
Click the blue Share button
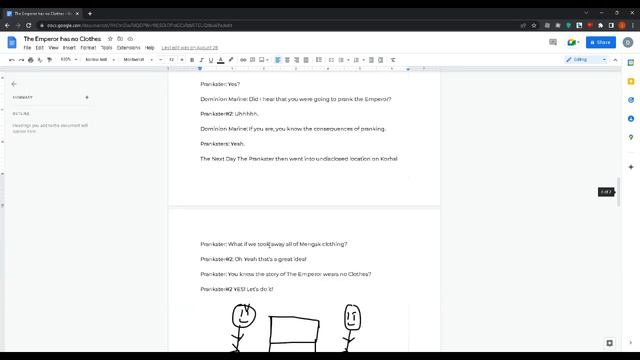pyautogui.click(x=601, y=42)
